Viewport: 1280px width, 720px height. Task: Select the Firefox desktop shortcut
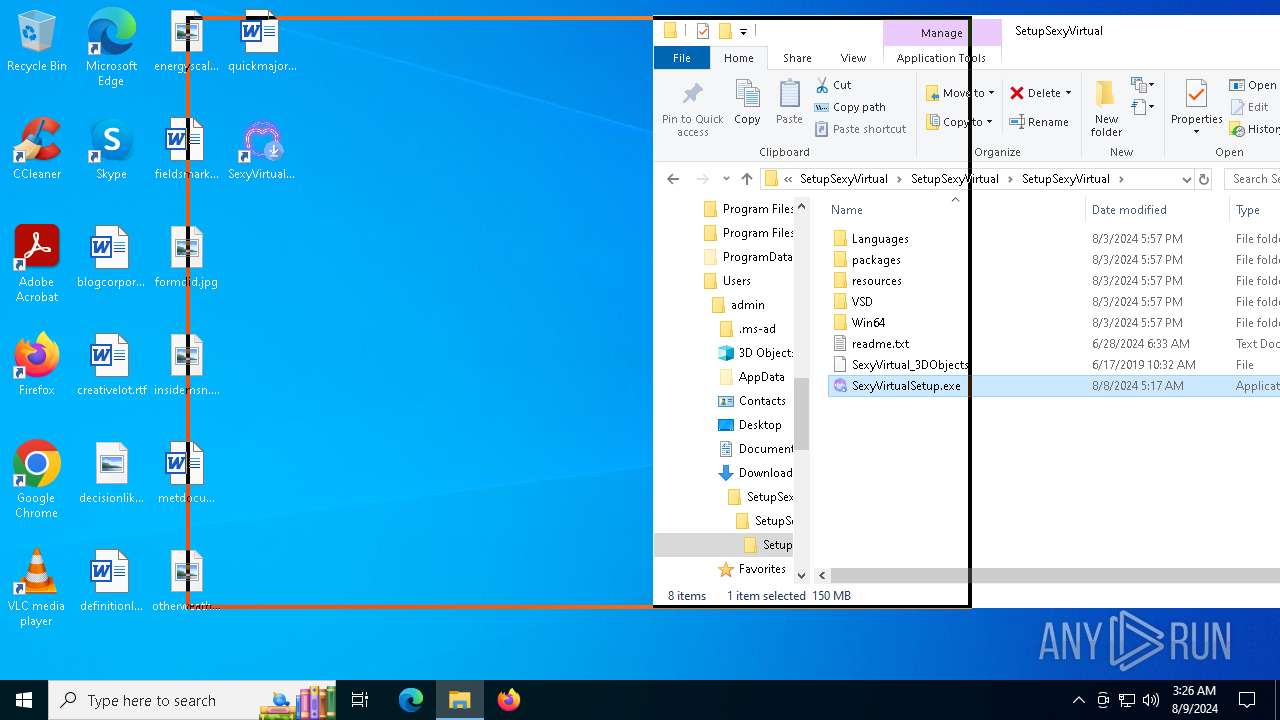pyautogui.click(x=37, y=364)
